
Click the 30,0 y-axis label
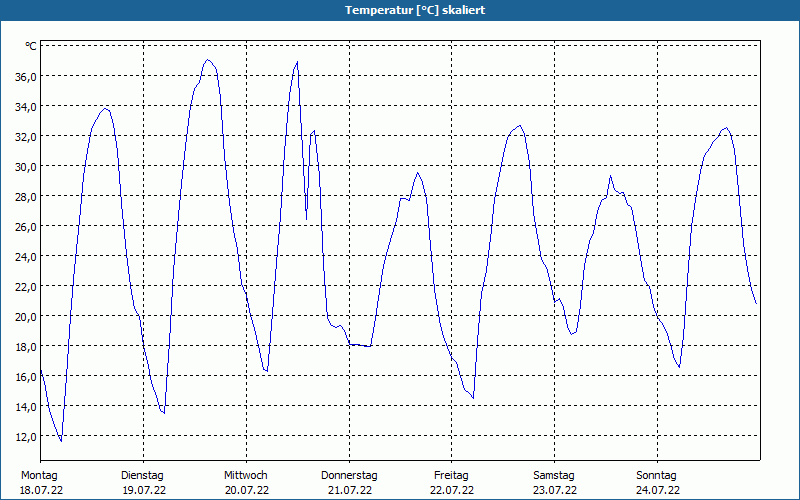26,167
